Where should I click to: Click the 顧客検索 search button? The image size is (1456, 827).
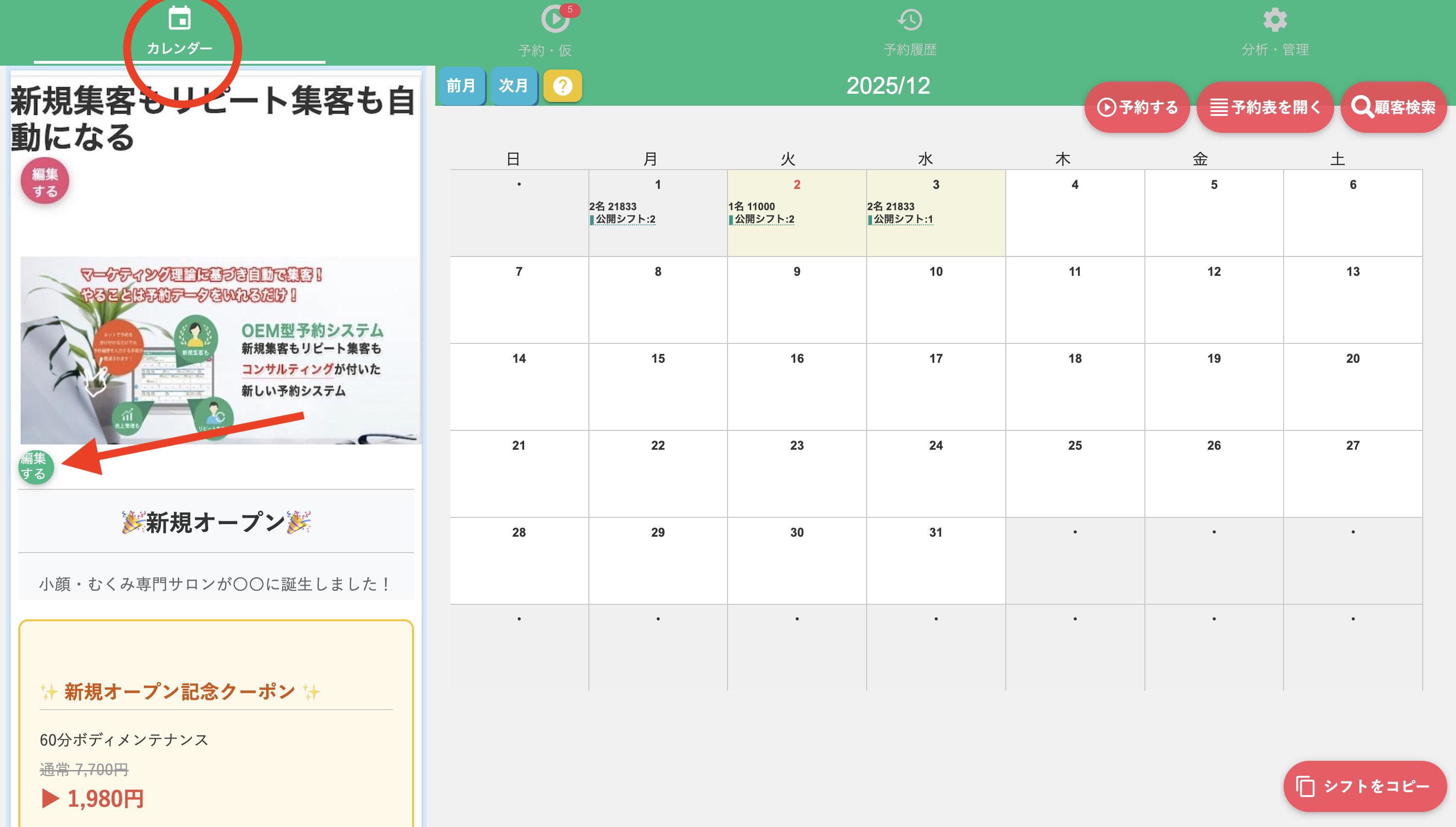pos(1393,107)
